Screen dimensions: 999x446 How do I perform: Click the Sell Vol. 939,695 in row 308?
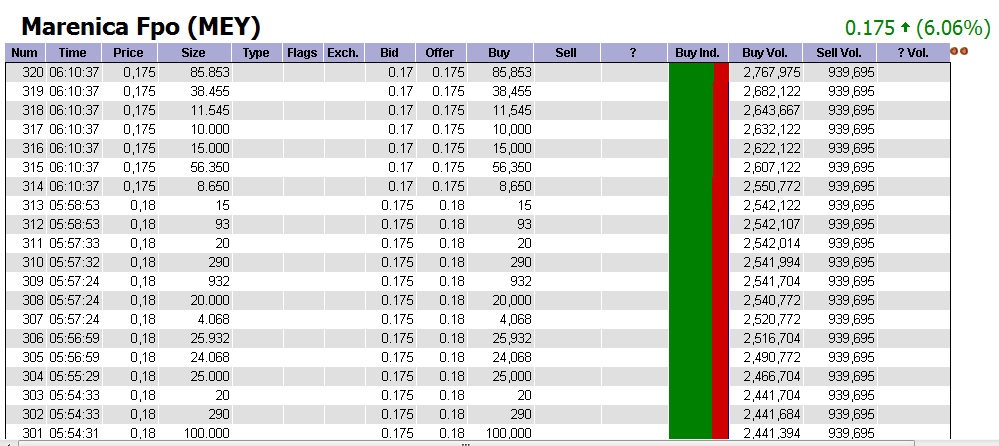(x=851, y=300)
